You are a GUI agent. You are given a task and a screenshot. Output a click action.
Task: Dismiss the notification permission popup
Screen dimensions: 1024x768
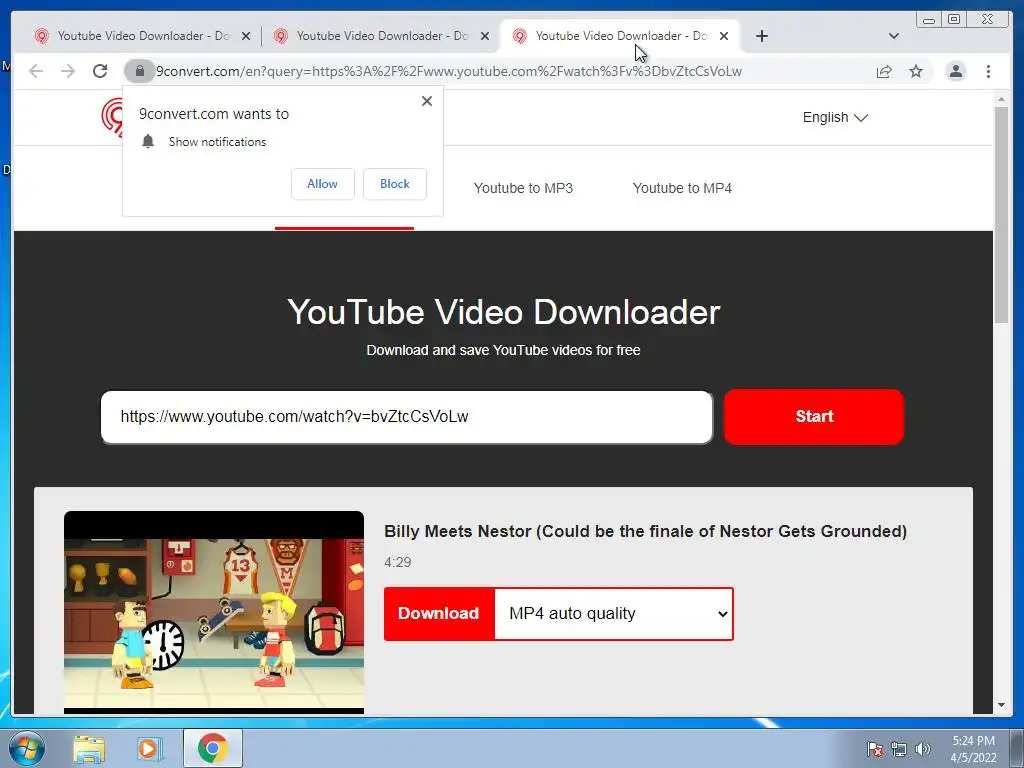pyautogui.click(x=426, y=101)
